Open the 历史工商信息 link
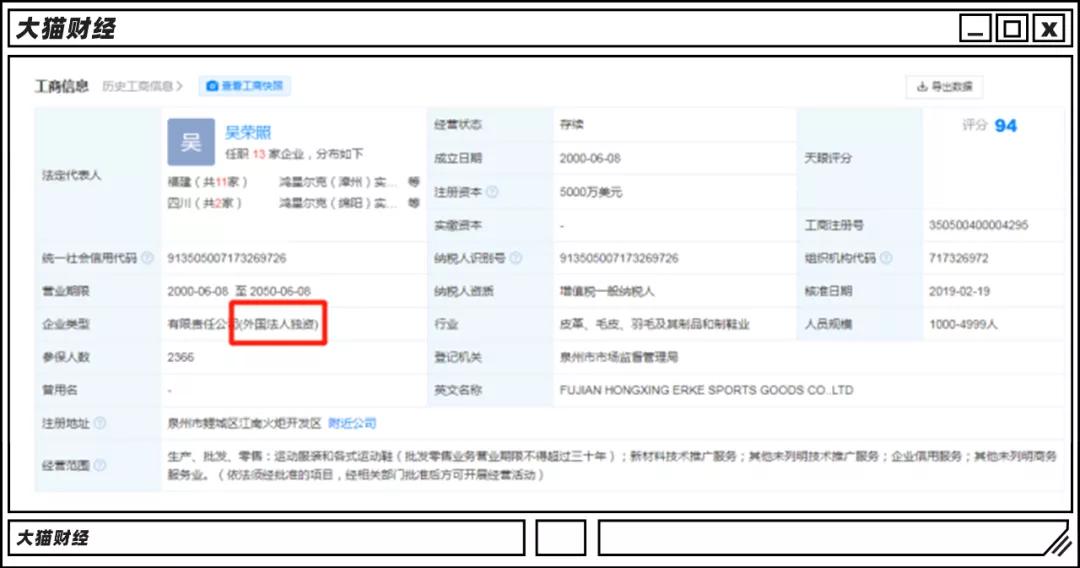 pos(143,86)
